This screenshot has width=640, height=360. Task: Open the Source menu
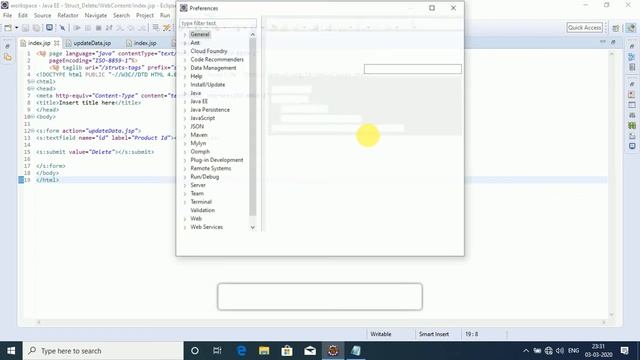click(42, 15)
